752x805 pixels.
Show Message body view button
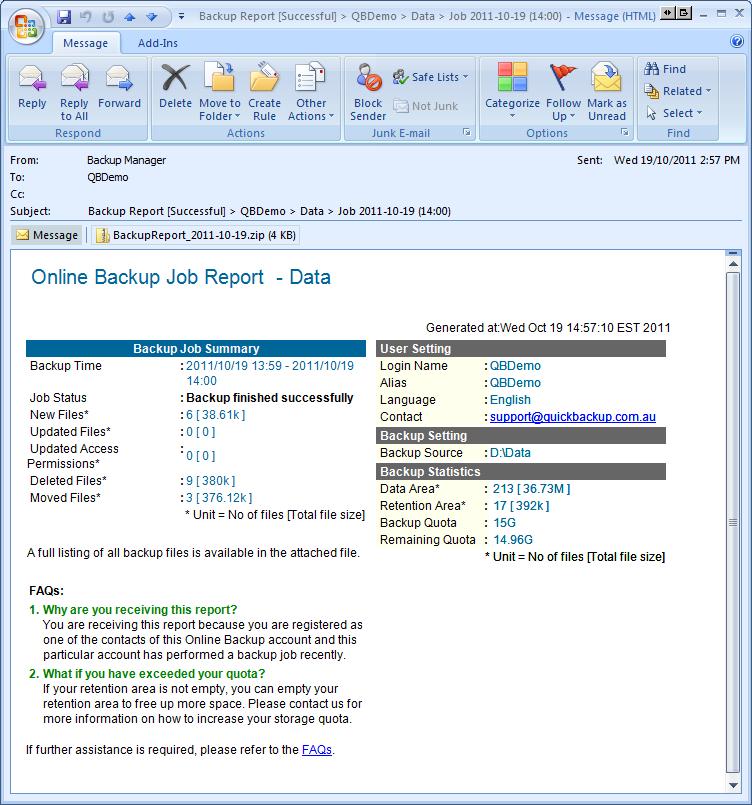(47, 235)
